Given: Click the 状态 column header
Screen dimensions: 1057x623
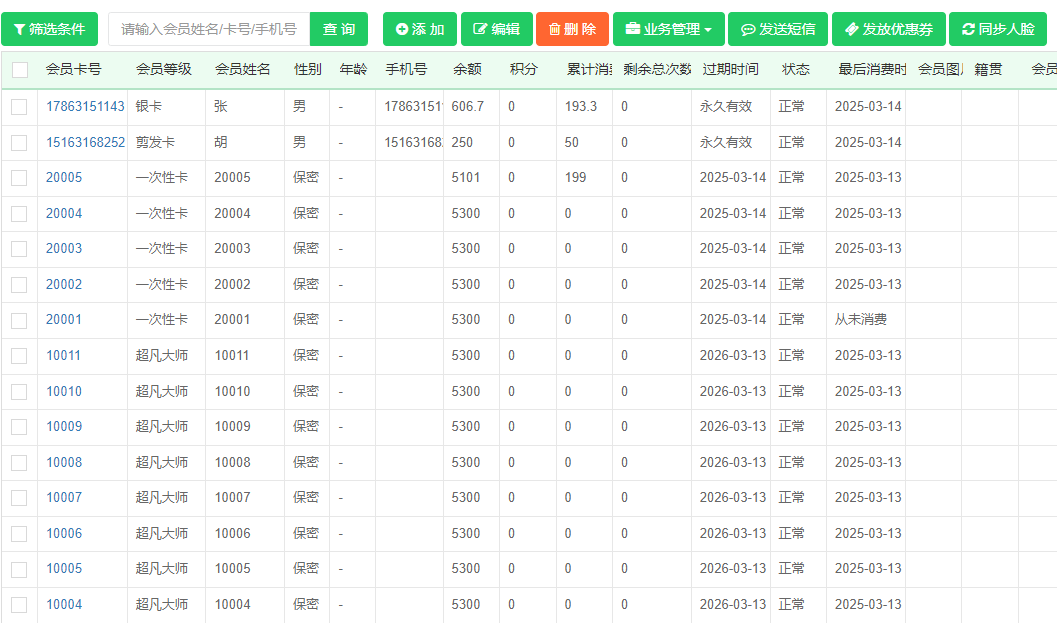Looking at the screenshot, I should click(x=795, y=69).
